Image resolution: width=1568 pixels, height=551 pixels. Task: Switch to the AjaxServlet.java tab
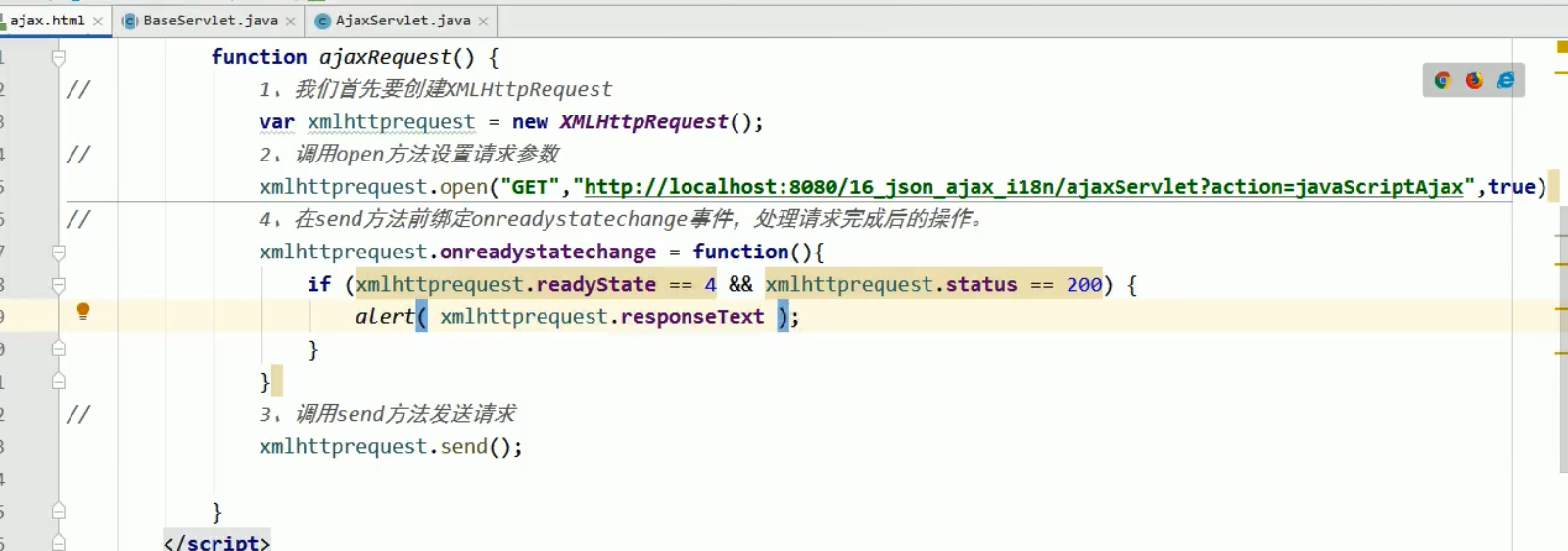click(x=403, y=20)
